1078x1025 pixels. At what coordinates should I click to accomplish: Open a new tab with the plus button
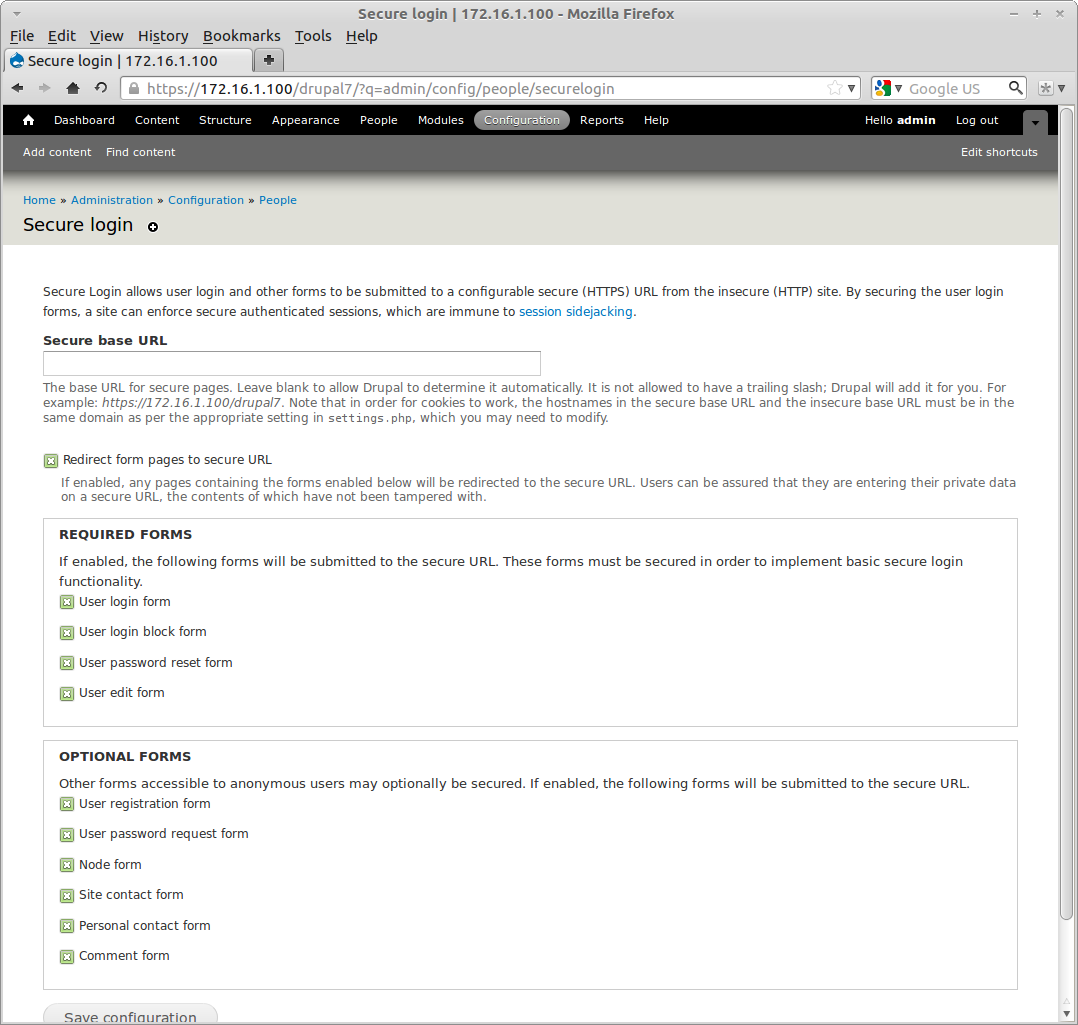click(269, 60)
